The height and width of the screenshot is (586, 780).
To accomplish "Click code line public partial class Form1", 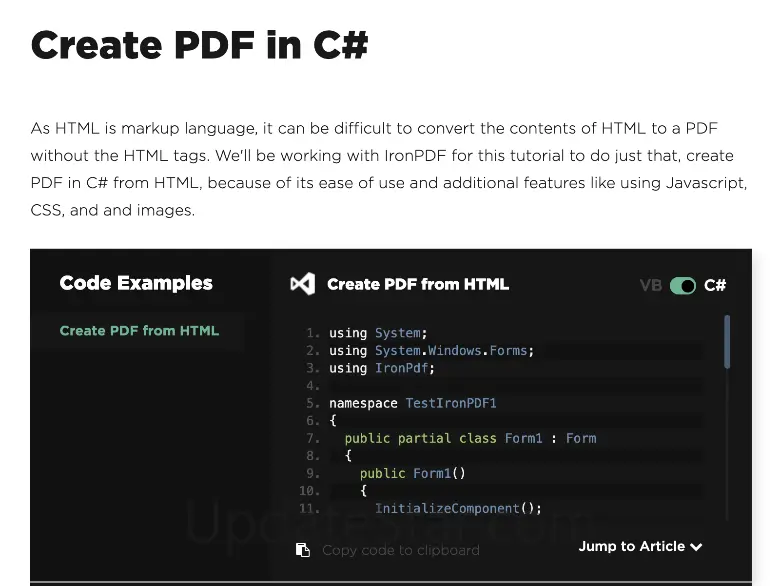I will (470, 438).
